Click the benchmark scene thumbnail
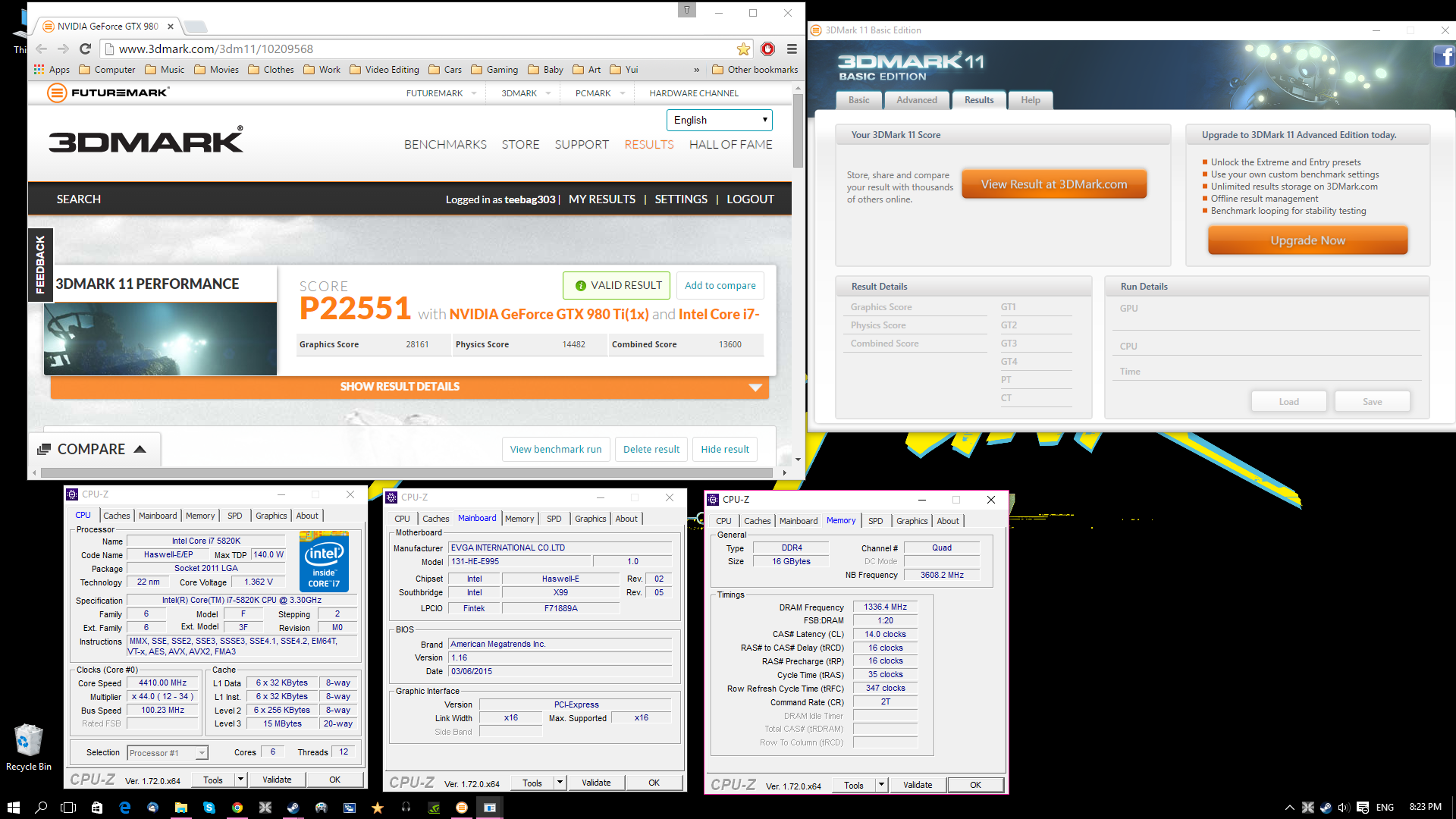1456x819 pixels. (160, 339)
